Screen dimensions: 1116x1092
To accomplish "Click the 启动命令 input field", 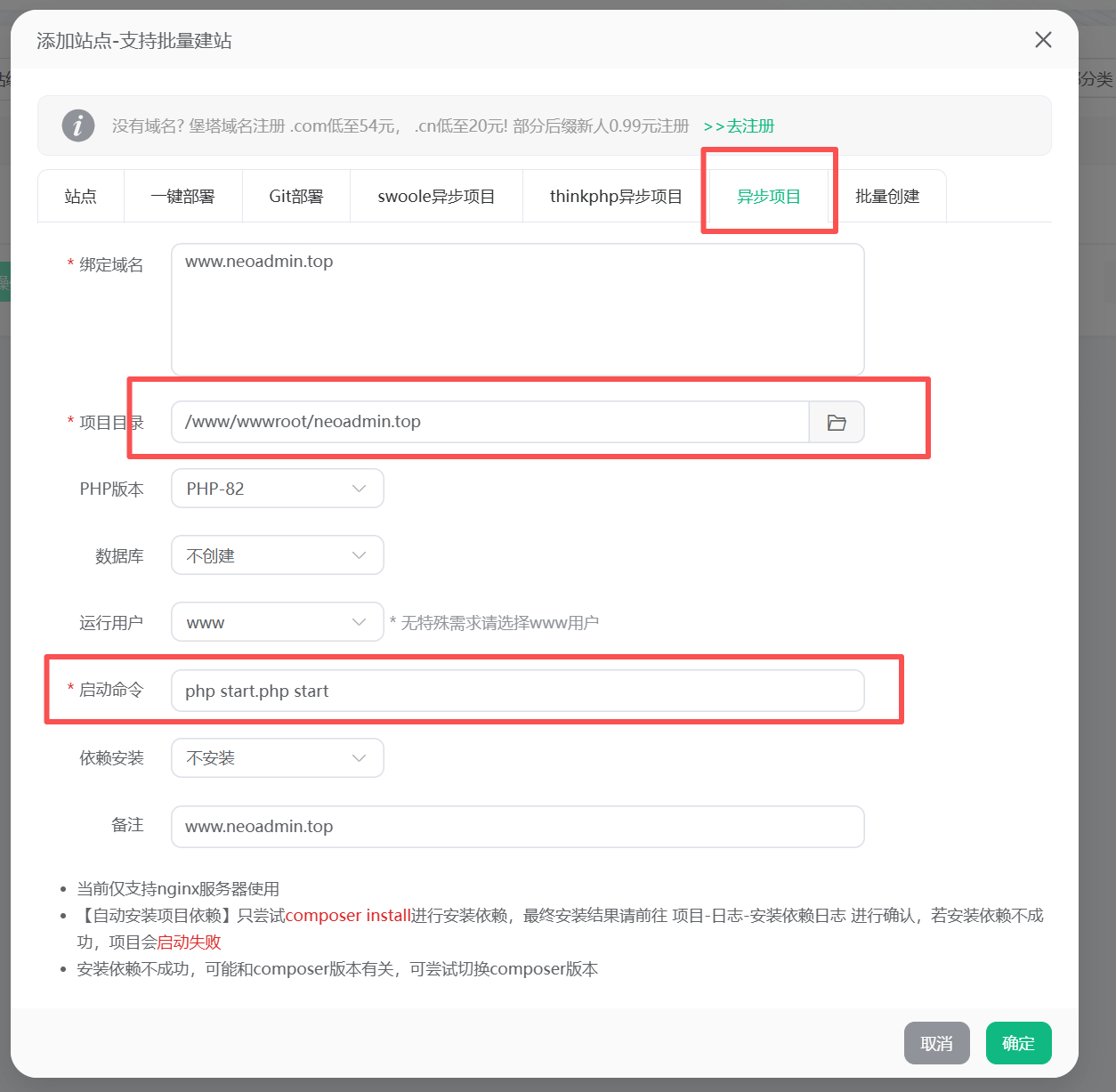I will (x=517, y=691).
